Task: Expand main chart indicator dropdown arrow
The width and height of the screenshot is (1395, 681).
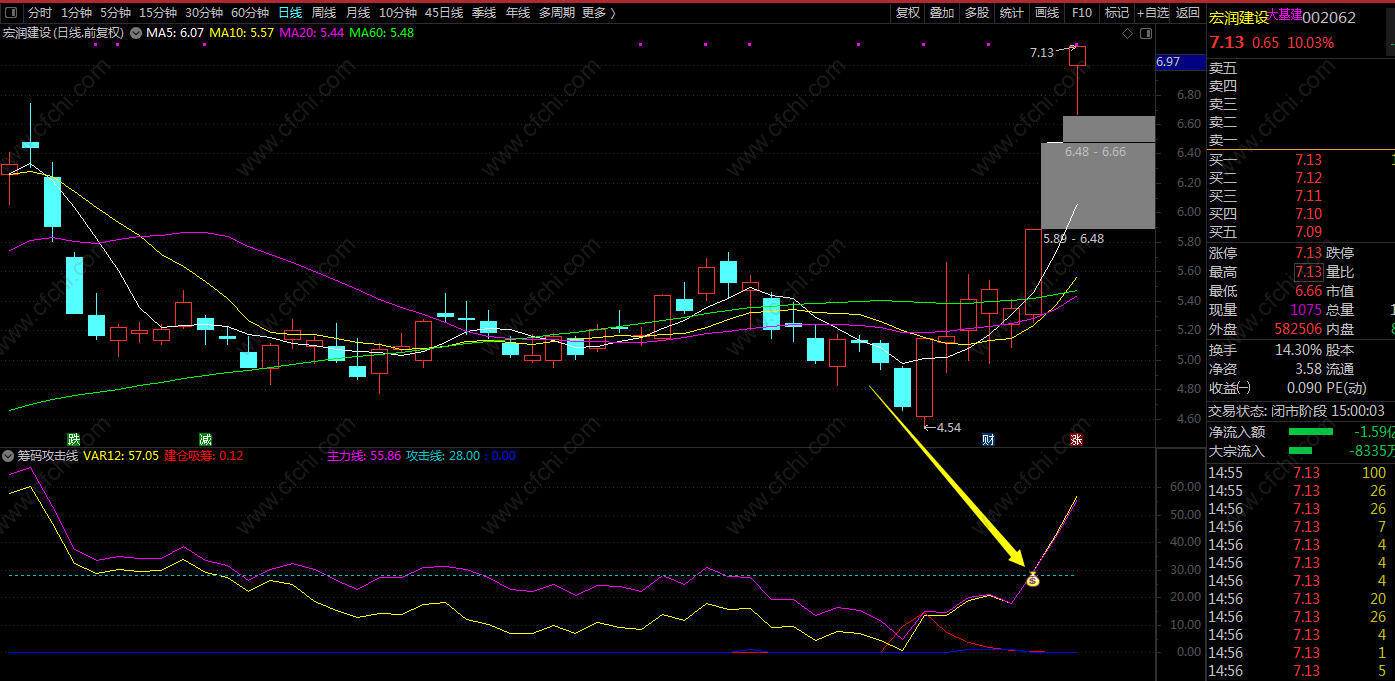Action: point(135,33)
